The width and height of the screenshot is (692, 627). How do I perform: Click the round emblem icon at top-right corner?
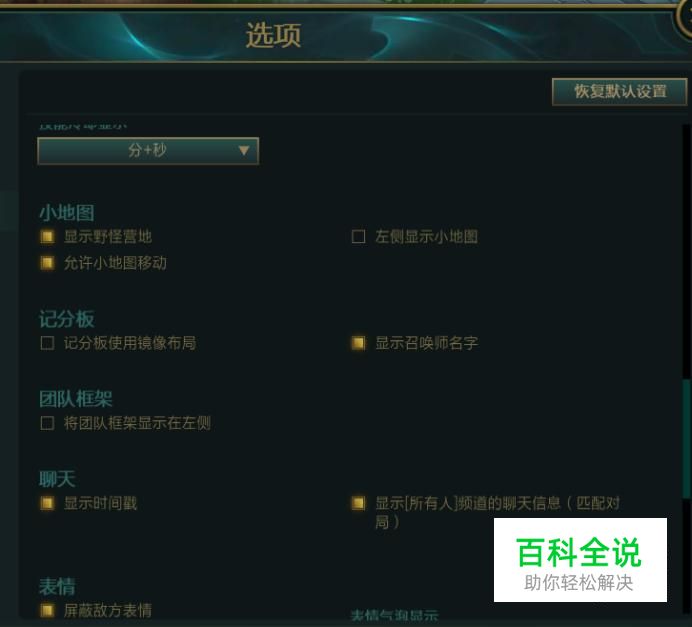click(x=684, y=18)
